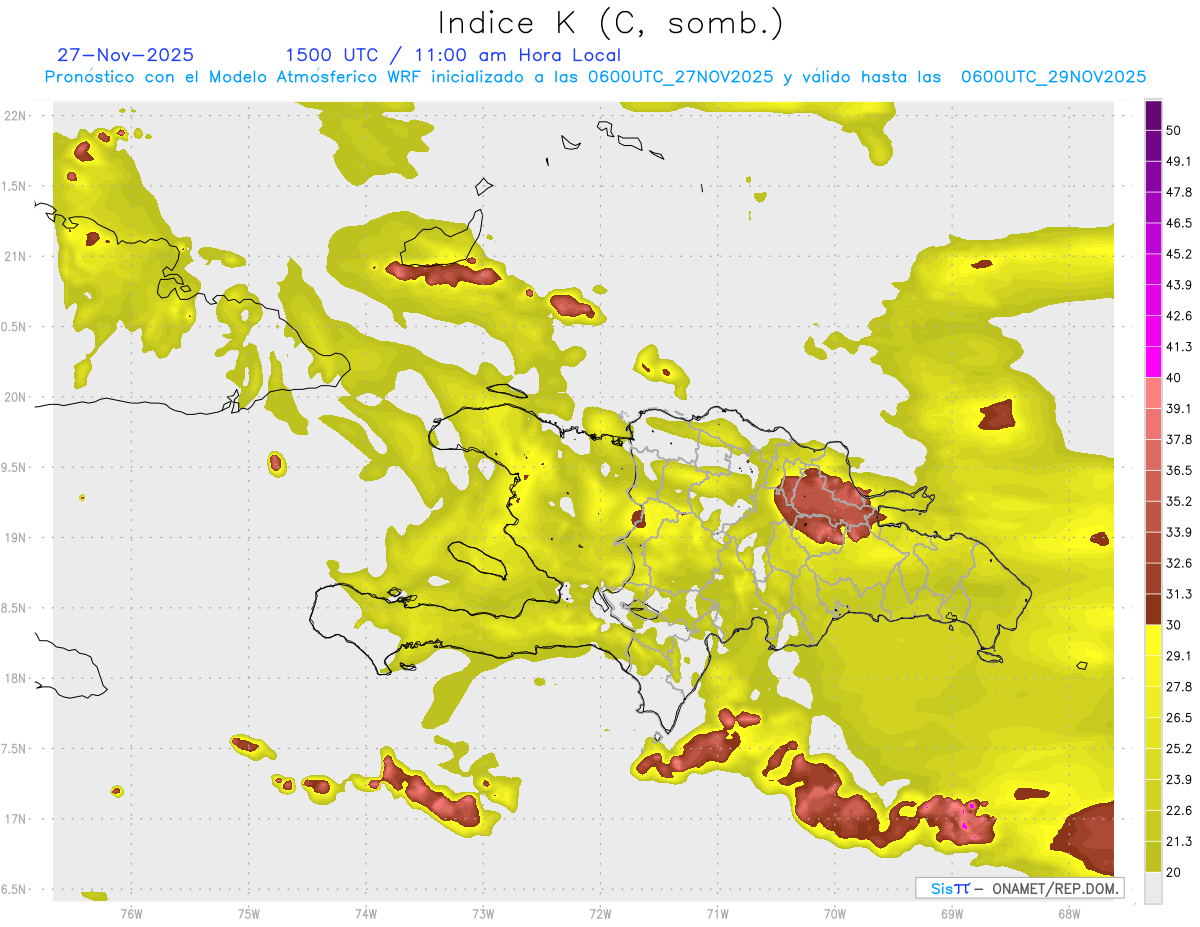Click the legend value '21.3'
This screenshot has width=1200, height=927.
click(x=1179, y=842)
